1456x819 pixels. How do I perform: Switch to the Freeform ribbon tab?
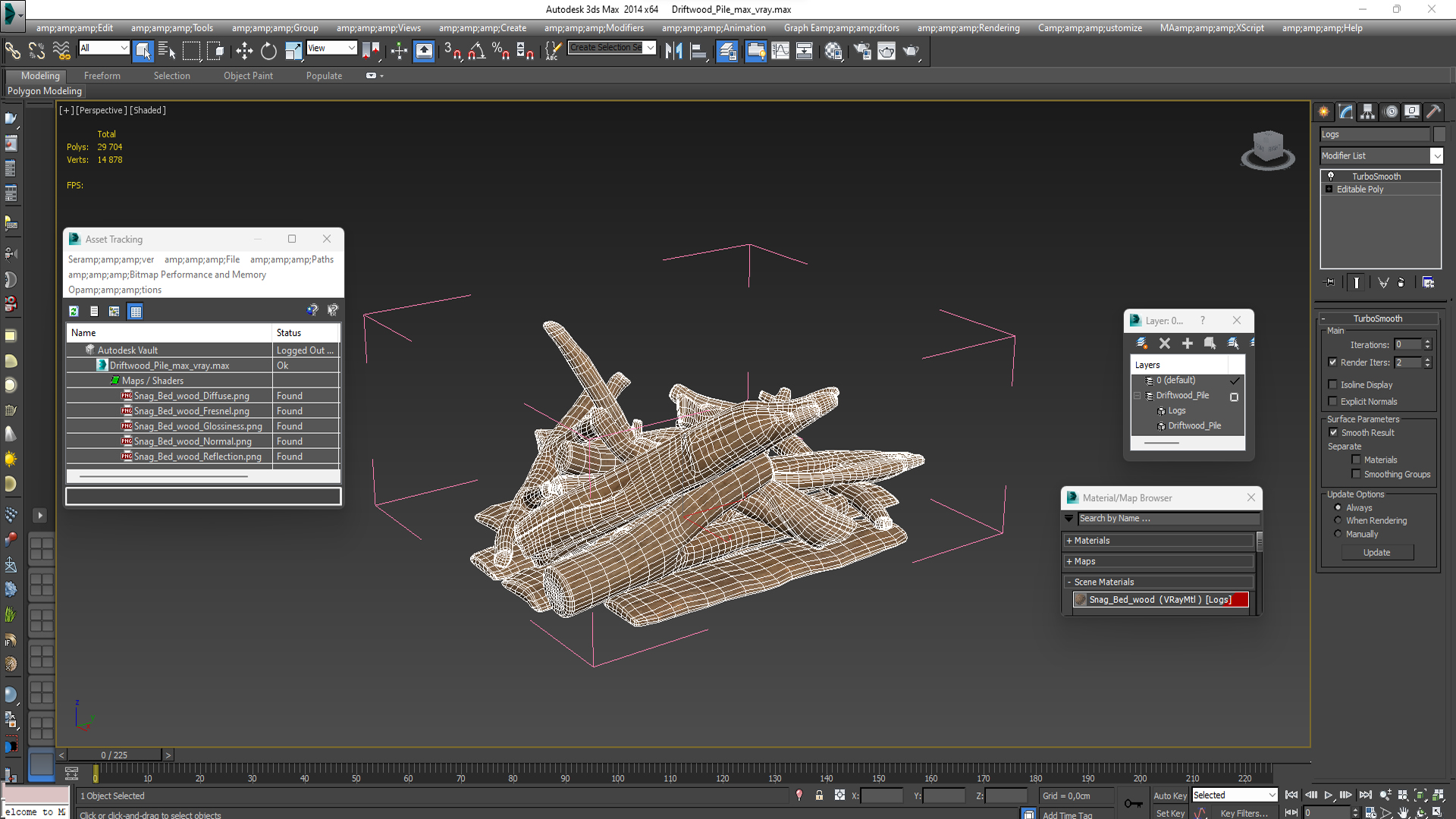pyautogui.click(x=102, y=76)
